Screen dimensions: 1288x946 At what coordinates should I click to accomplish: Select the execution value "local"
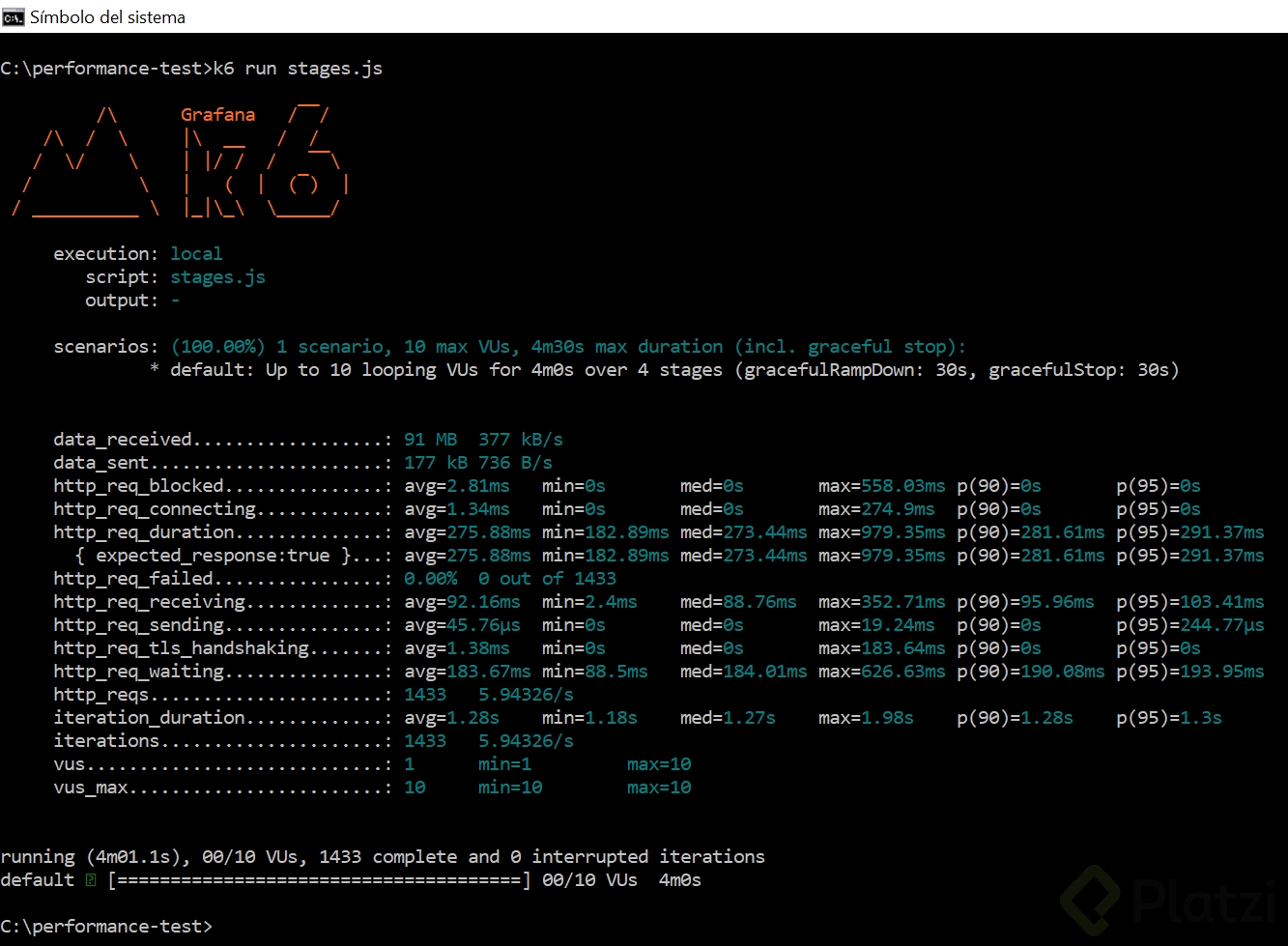(x=196, y=254)
